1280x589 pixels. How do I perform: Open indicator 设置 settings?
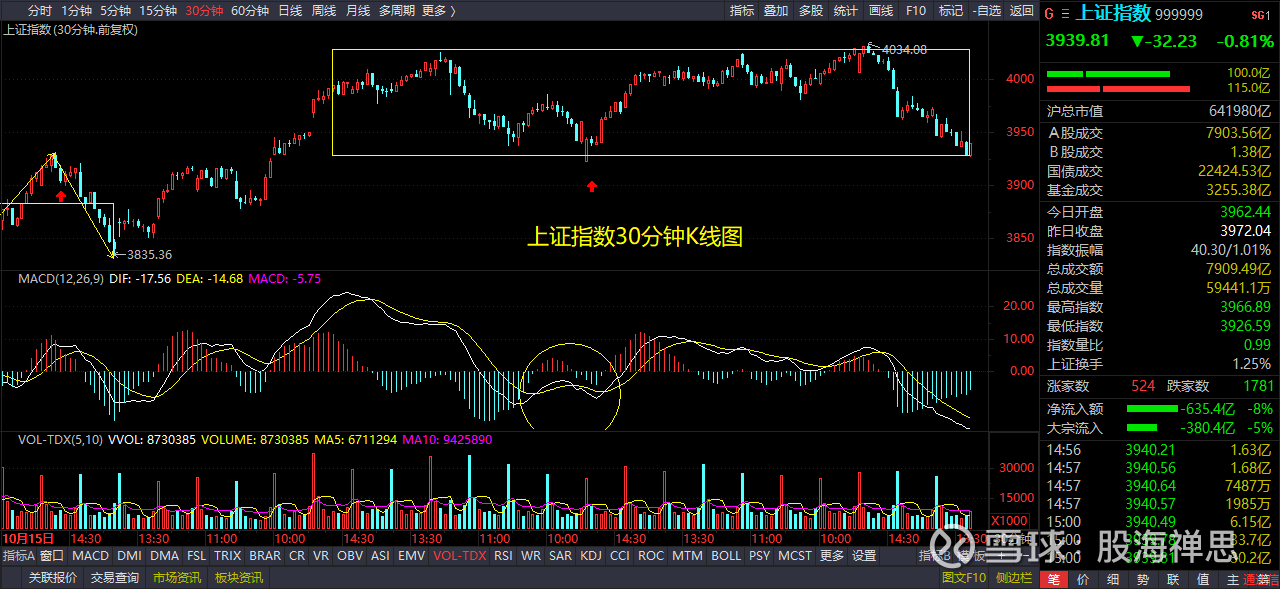(x=864, y=556)
